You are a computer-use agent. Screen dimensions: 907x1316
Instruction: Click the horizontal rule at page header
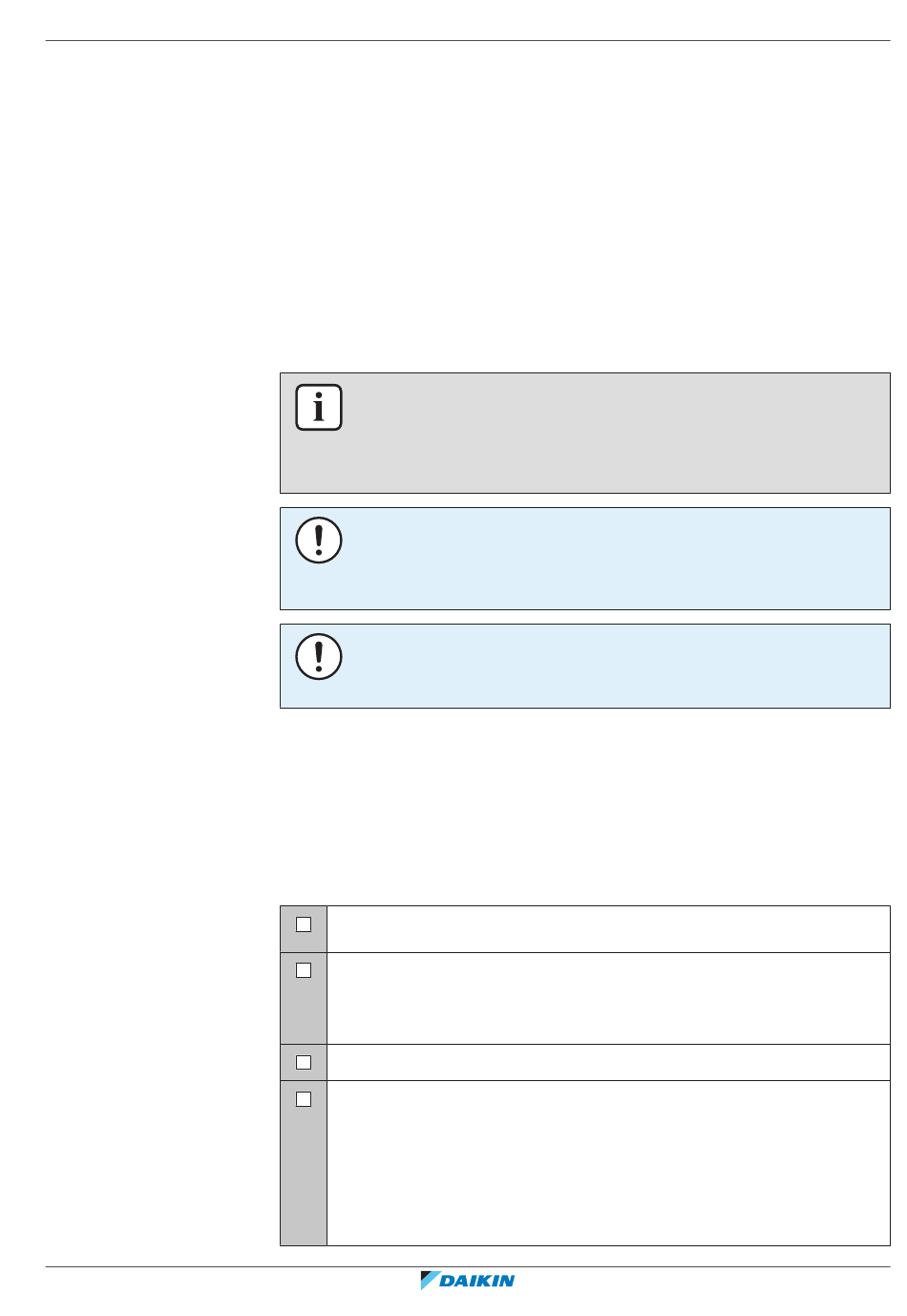(x=468, y=40)
